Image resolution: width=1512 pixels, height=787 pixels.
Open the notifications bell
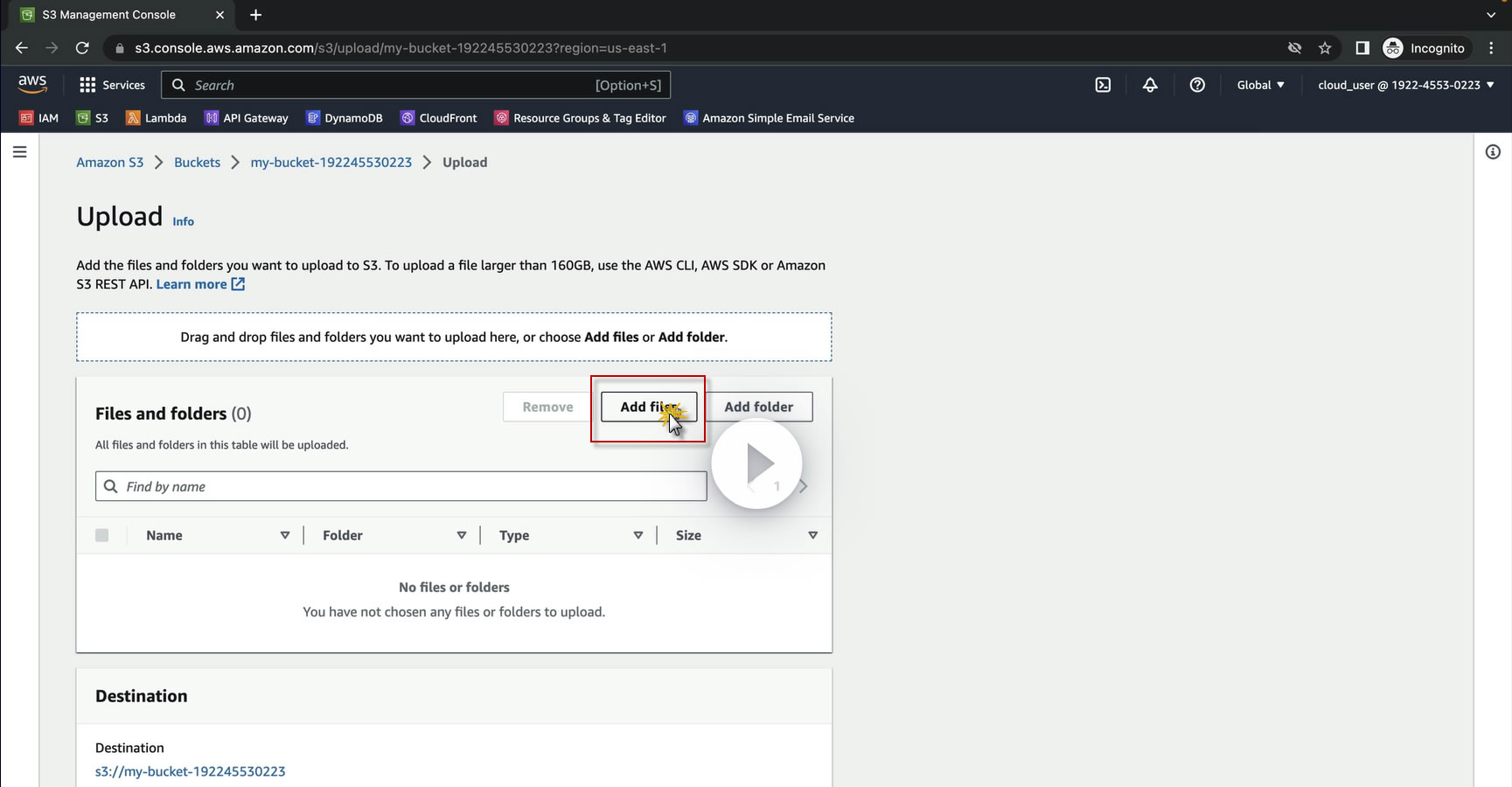point(1150,85)
